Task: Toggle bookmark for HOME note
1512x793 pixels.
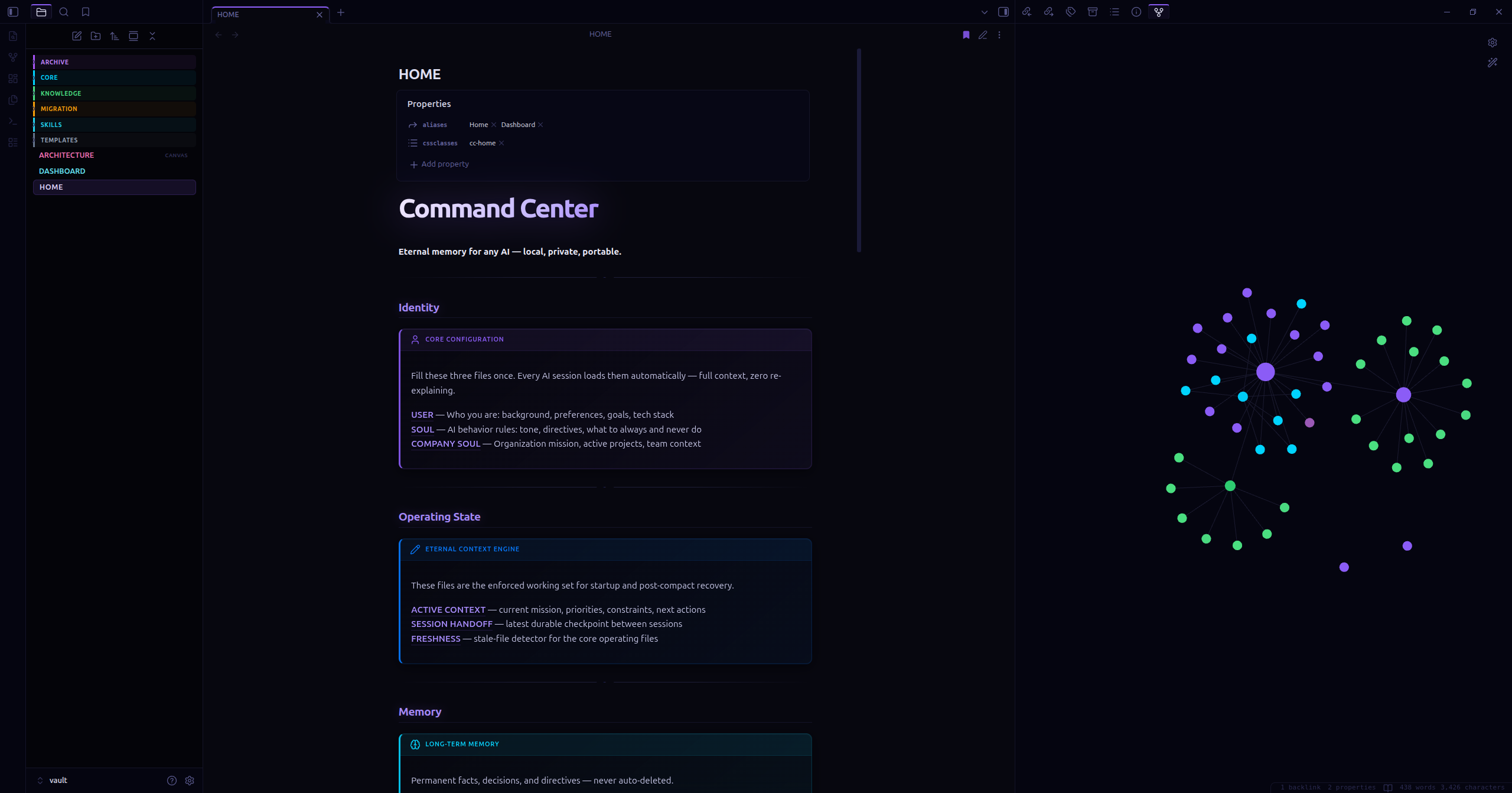Action: (x=966, y=35)
